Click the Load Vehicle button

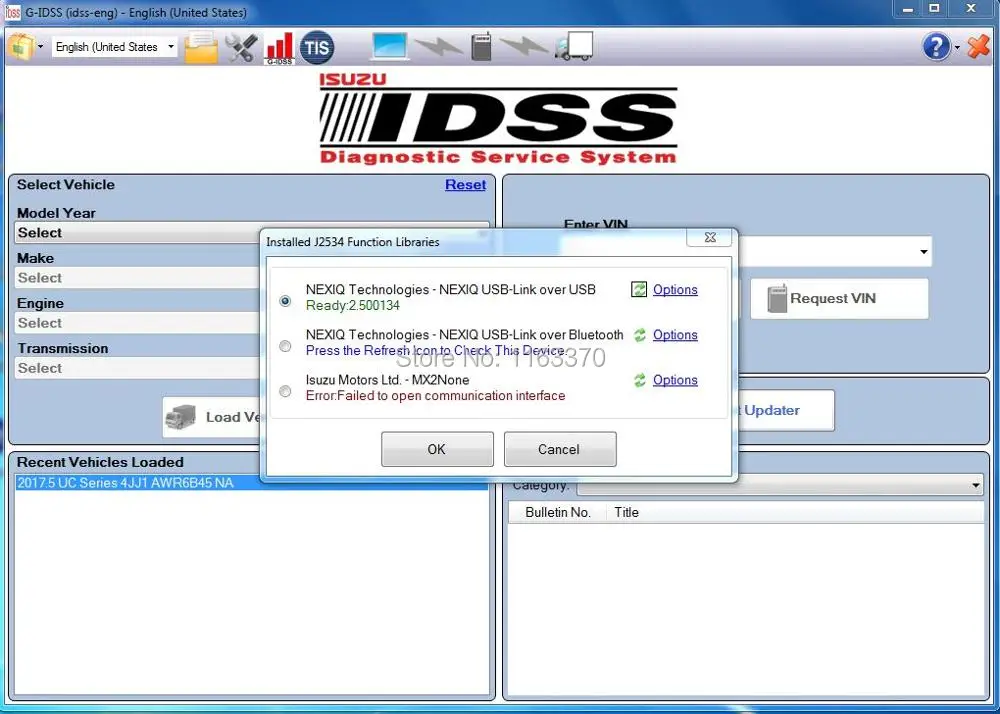(x=212, y=417)
